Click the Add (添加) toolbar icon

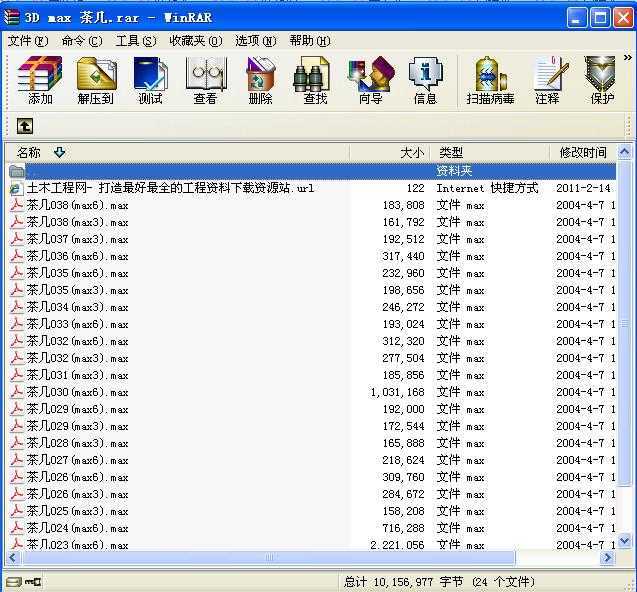(40, 80)
